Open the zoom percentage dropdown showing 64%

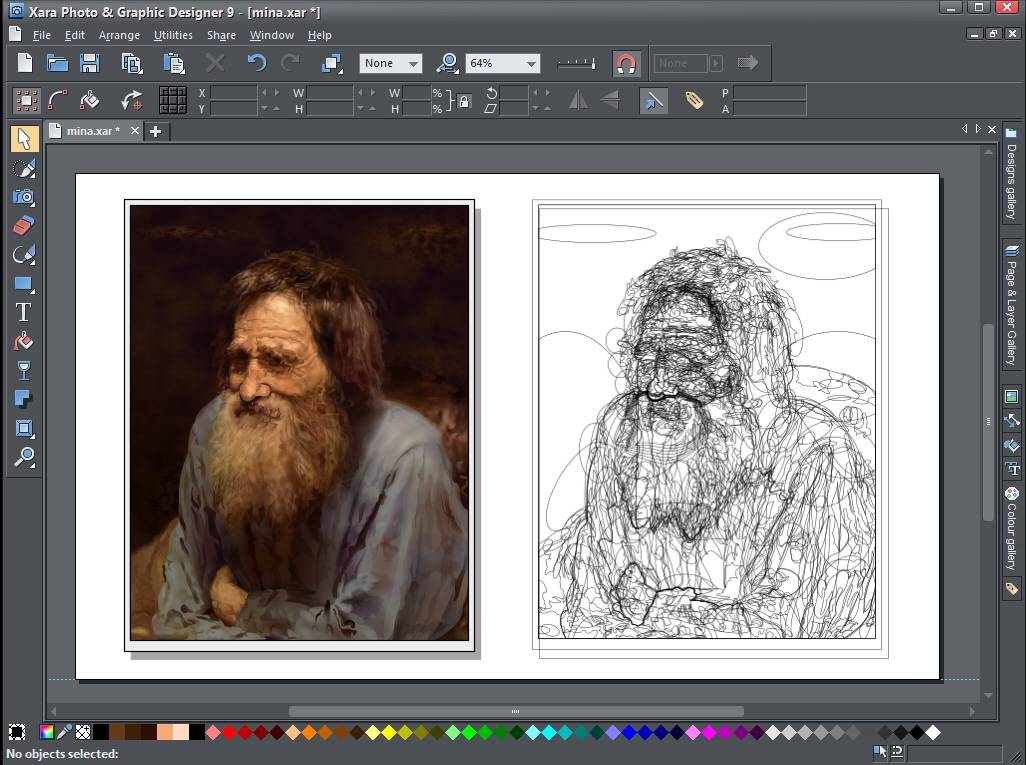pyautogui.click(x=531, y=63)
